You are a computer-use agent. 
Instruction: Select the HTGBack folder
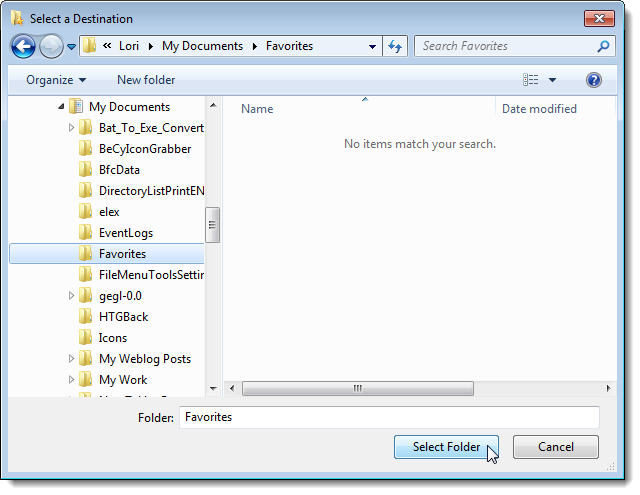[123, 317]
